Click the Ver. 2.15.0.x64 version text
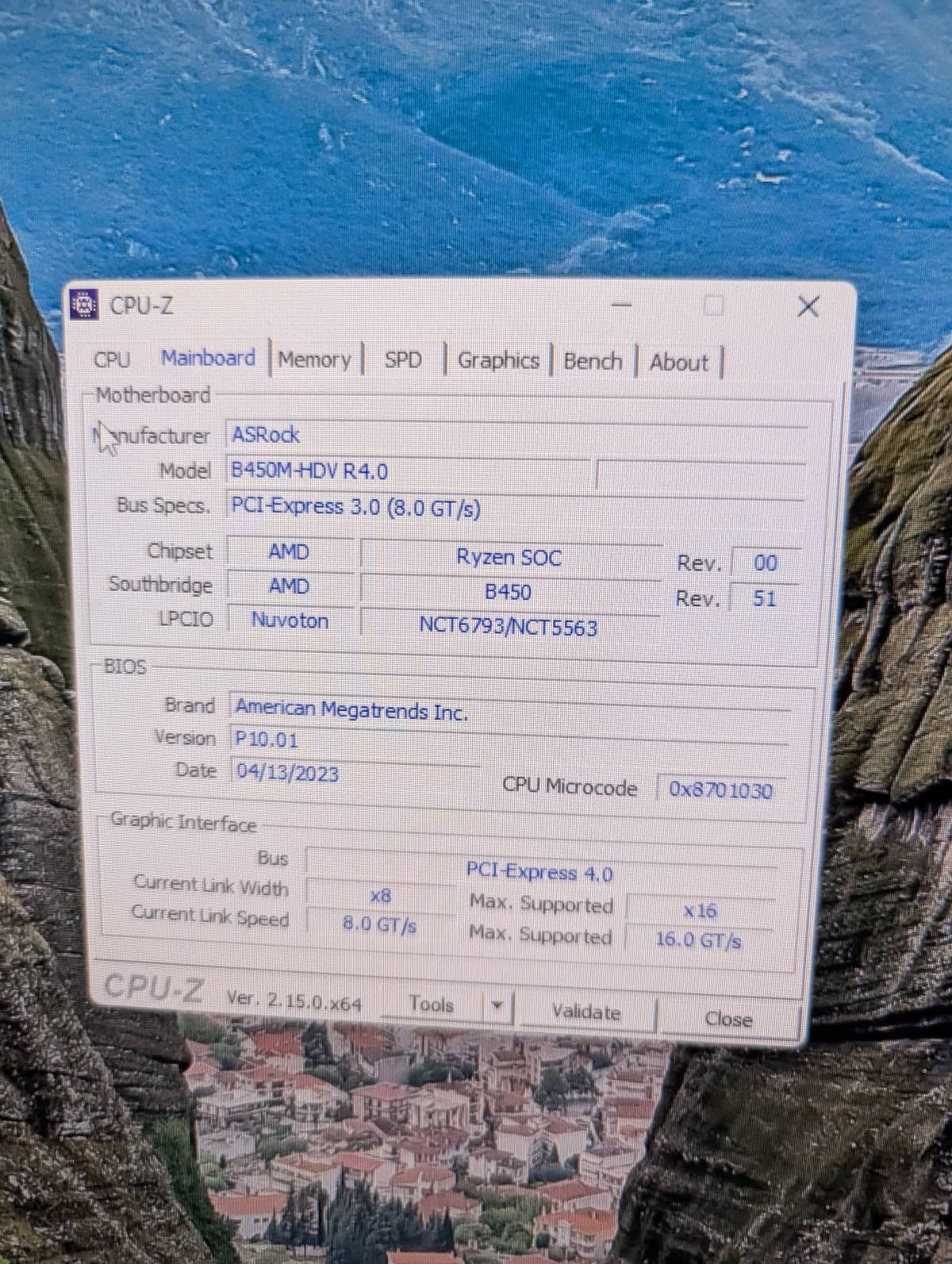 coord(294,1001)
